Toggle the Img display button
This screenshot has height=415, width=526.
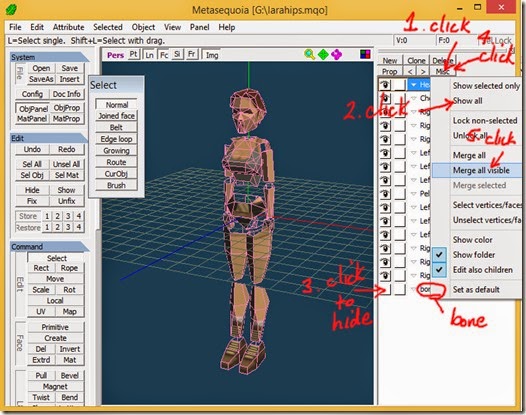coord(212,55)
